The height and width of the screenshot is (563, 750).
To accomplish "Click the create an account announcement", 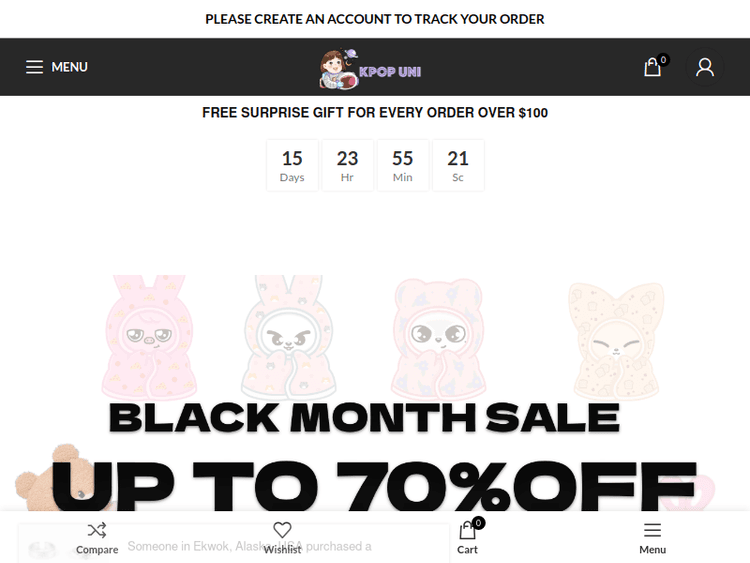I will [x=375, y=19].
